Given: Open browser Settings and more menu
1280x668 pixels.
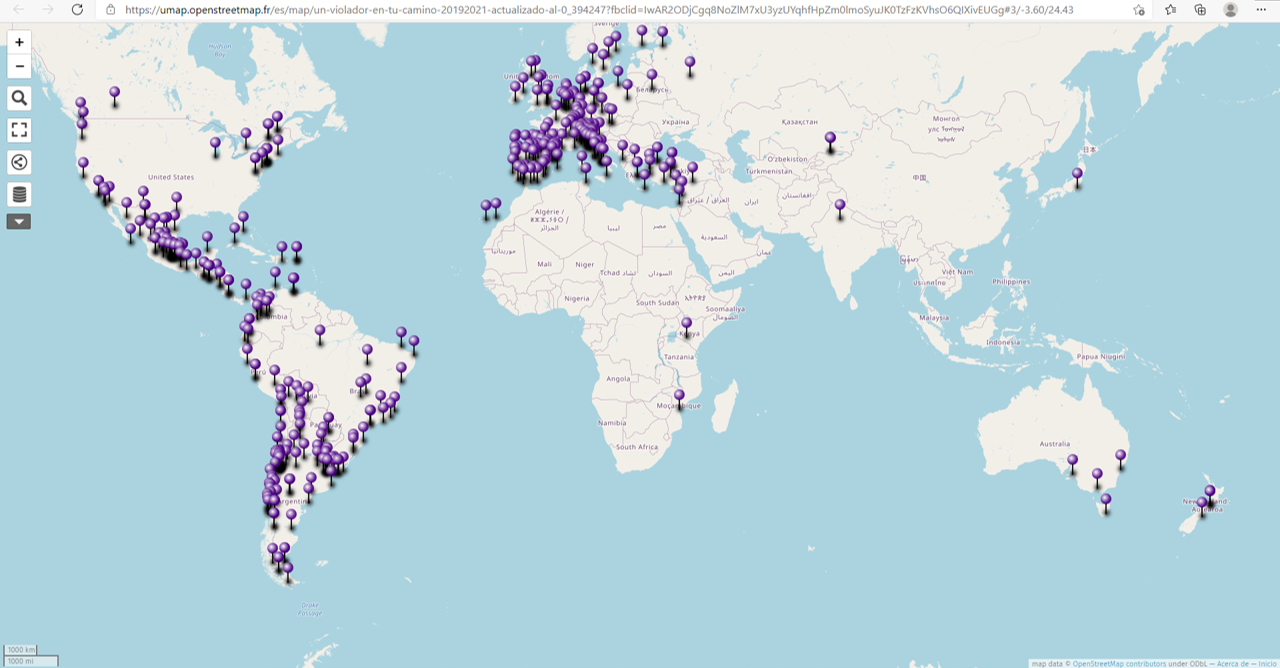Looking at the screenshot, I should click(x=1260, y=10).
